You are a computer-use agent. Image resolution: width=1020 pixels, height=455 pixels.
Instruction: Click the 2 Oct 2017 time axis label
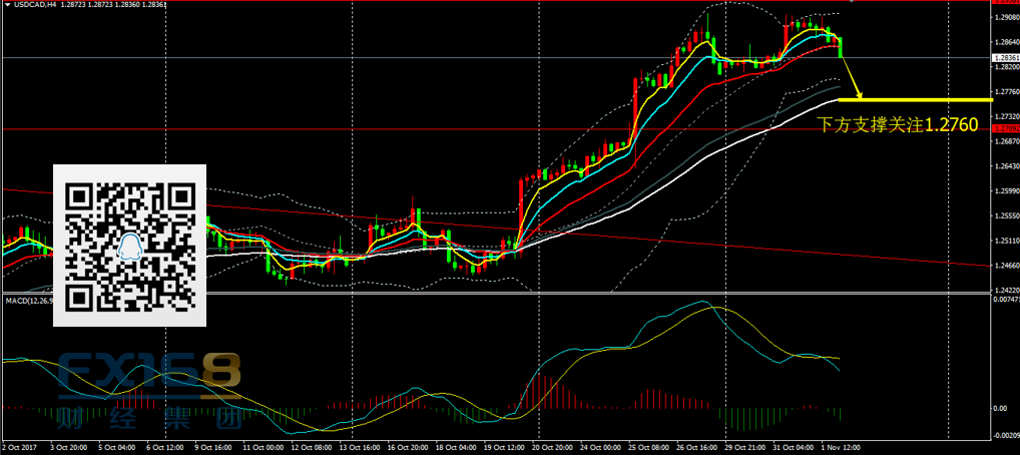click(20, 446)
